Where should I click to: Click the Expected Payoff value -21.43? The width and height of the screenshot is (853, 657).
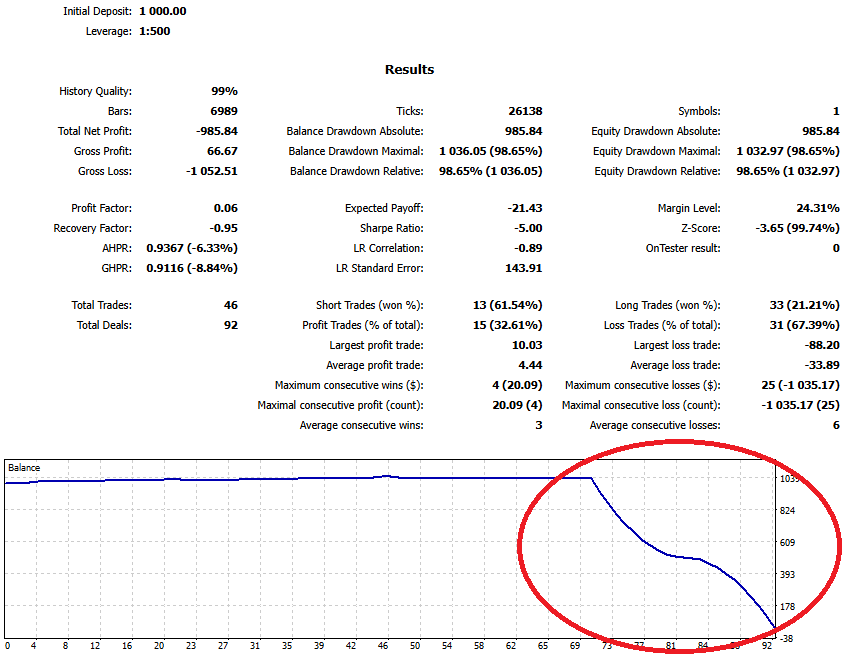[x=524, y=208]
